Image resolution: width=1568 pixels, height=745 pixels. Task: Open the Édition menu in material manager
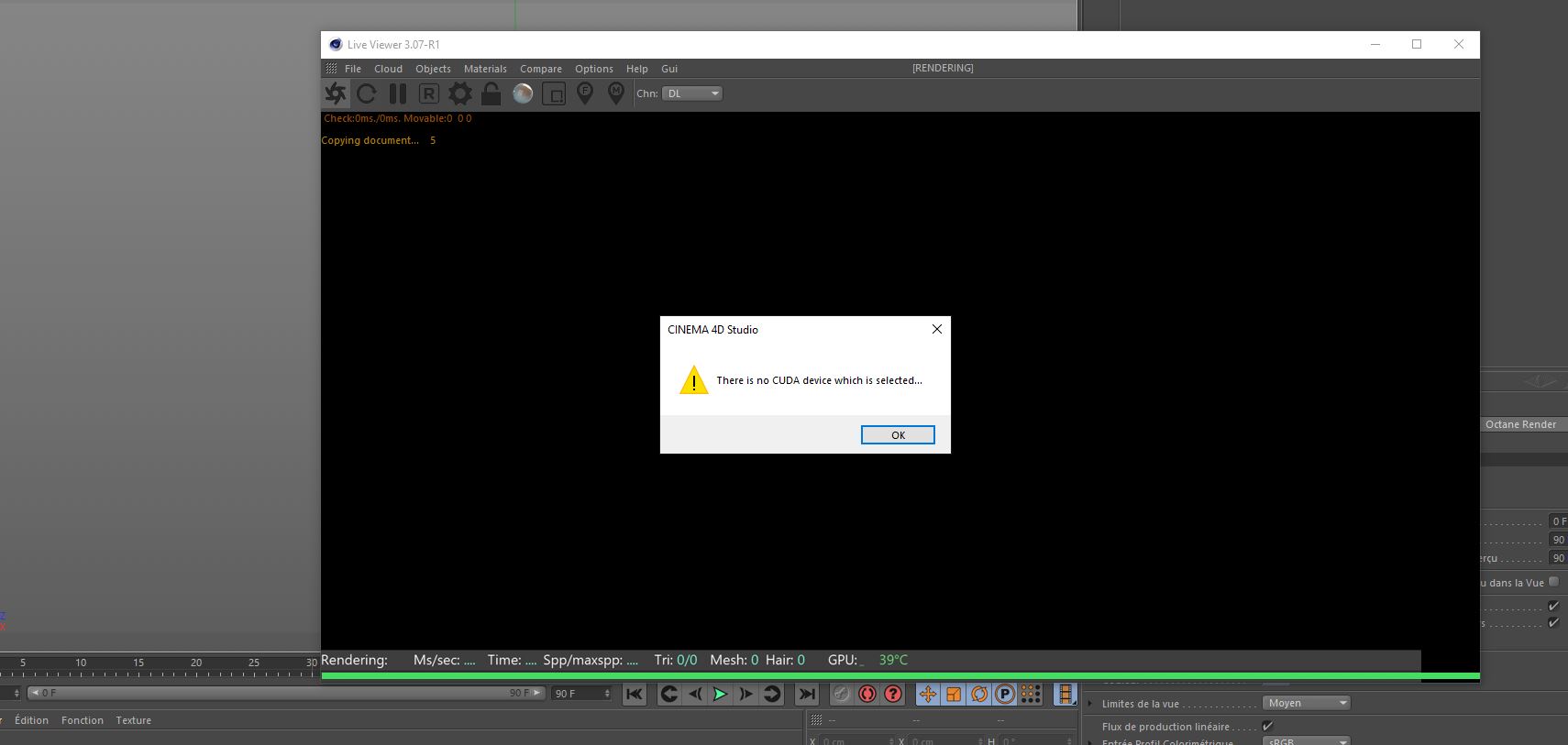[31, 720]
